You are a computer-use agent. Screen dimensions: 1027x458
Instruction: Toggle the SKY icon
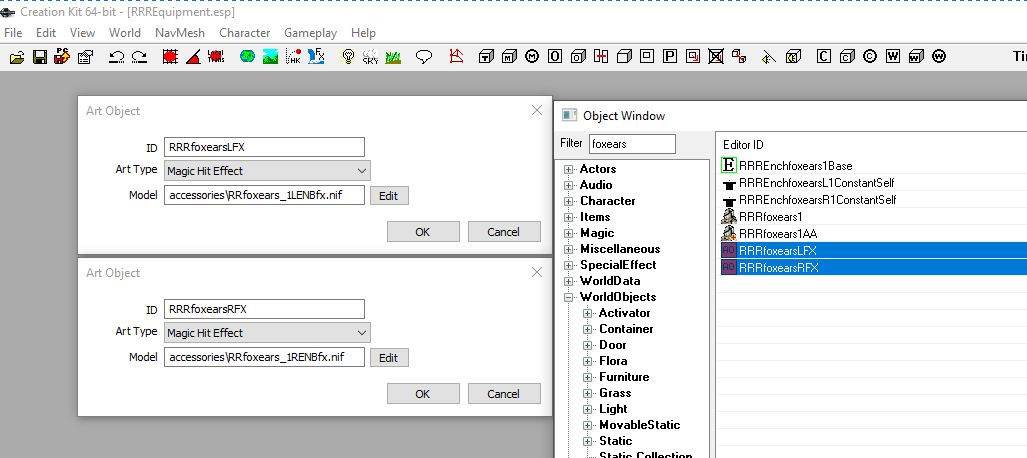tap(370, 57)
